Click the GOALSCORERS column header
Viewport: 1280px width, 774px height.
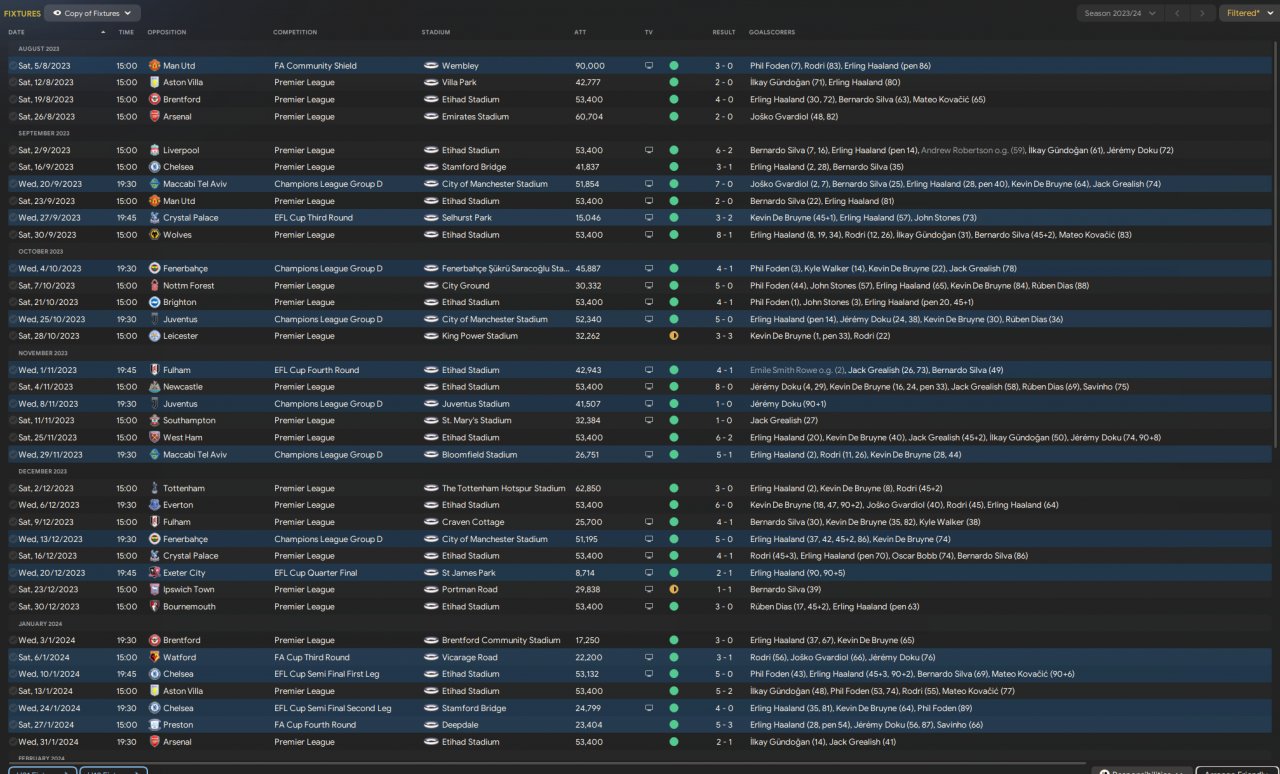772,32
